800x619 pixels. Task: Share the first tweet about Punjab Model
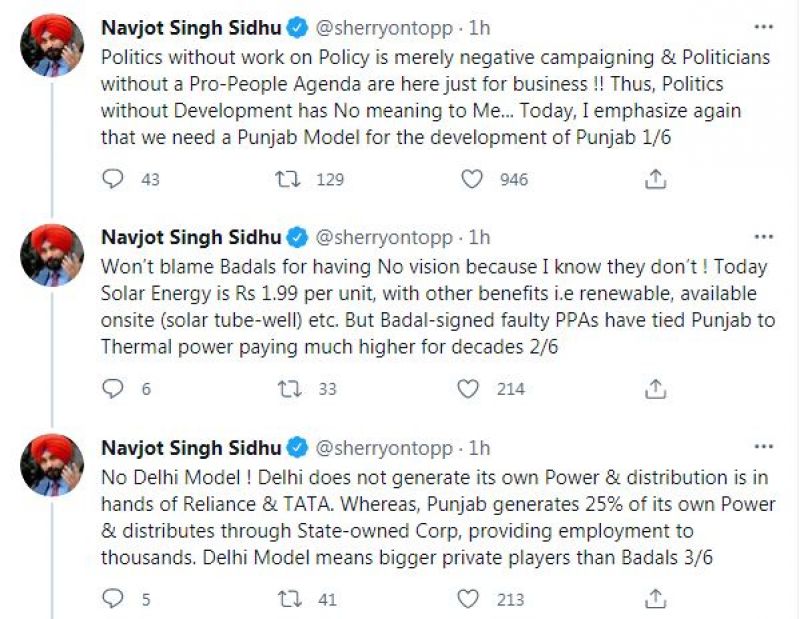tap(655, 179)
